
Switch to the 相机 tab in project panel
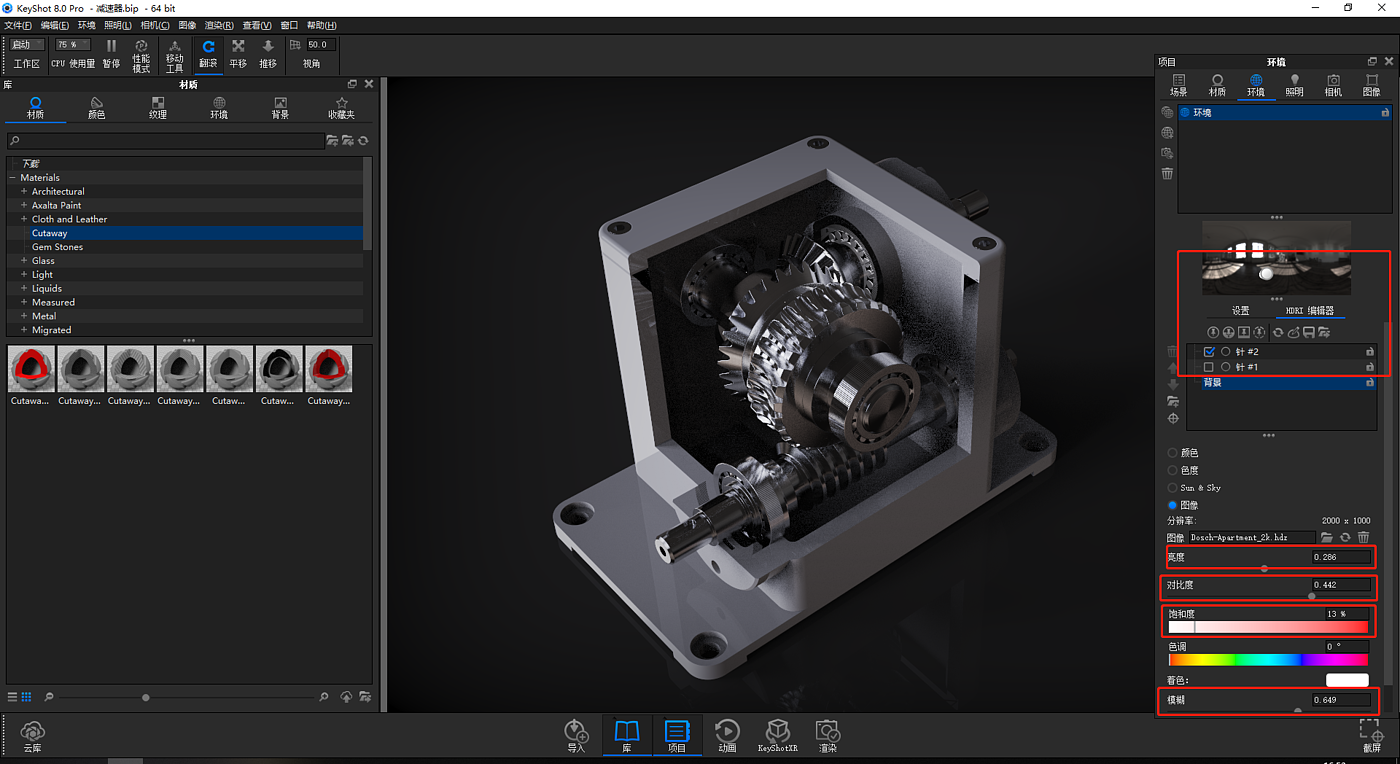click(x=1333, y=85)
